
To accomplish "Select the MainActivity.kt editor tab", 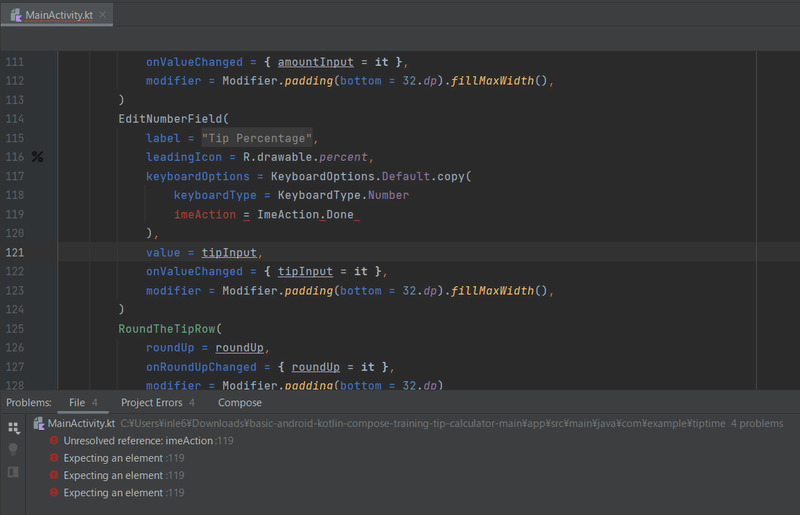I will [x=57, y=15].
